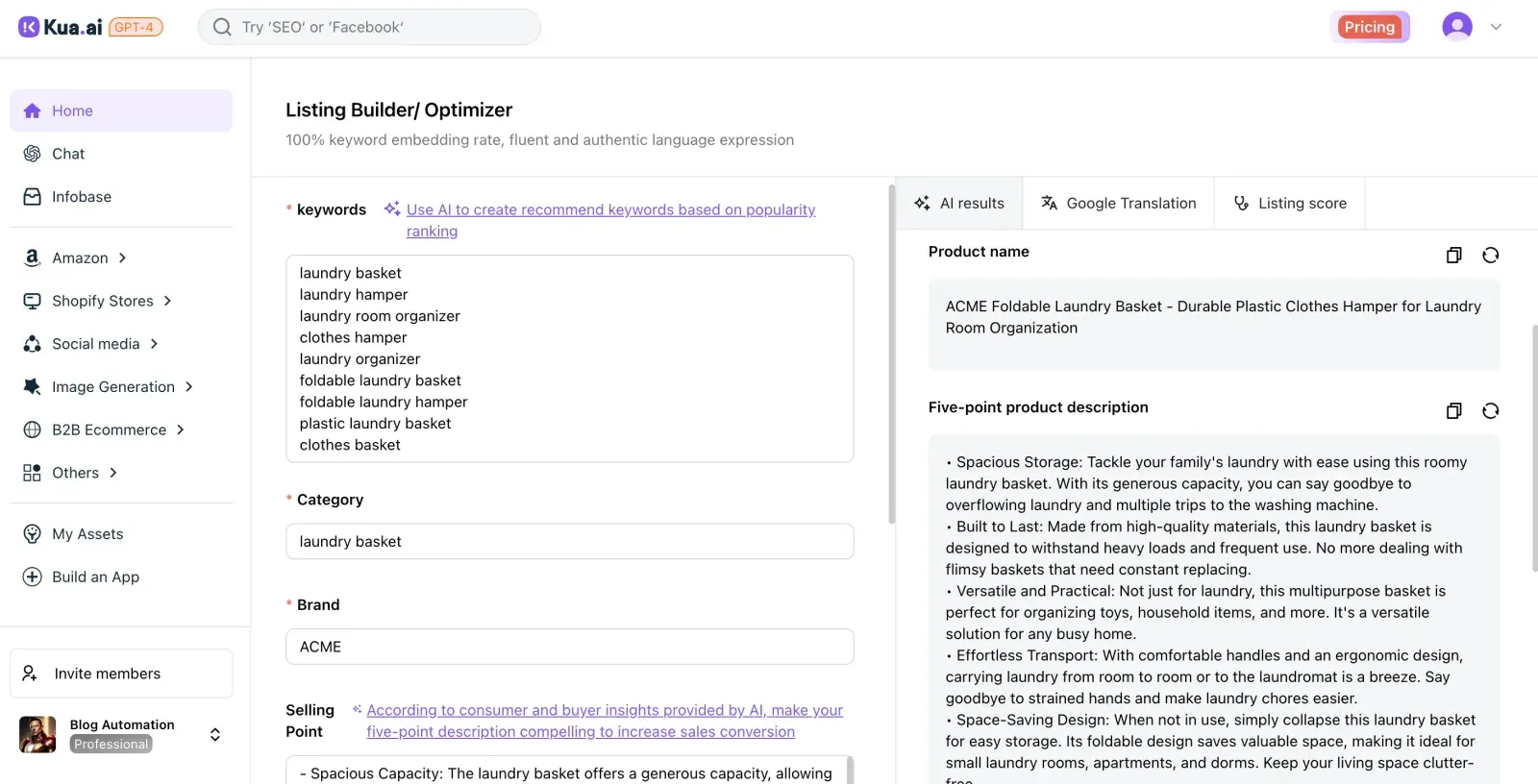Click inside the keywords text area

coord(569,358)
